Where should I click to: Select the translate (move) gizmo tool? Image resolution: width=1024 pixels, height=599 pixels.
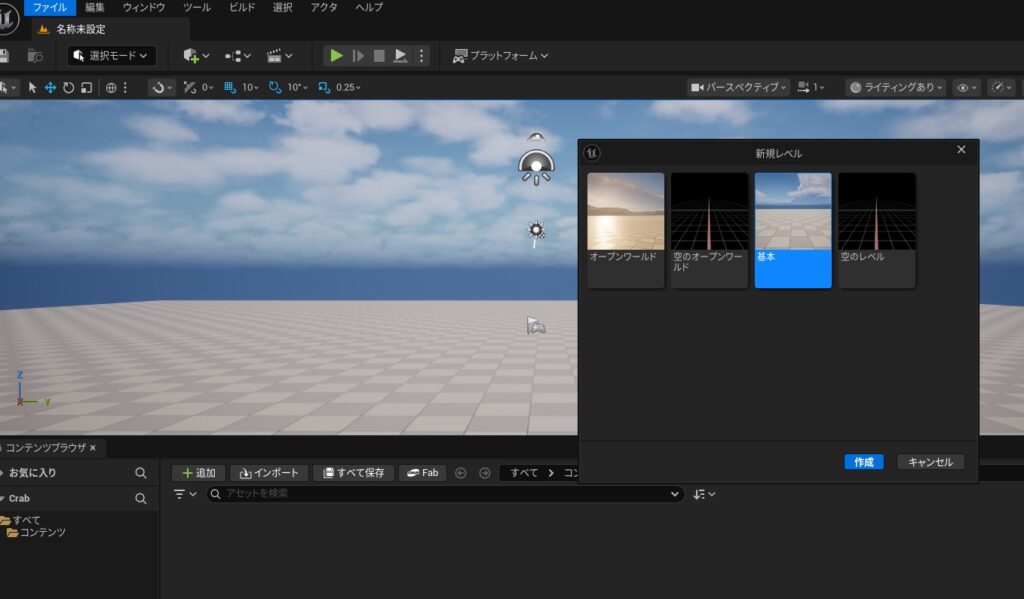click(50, 88)
